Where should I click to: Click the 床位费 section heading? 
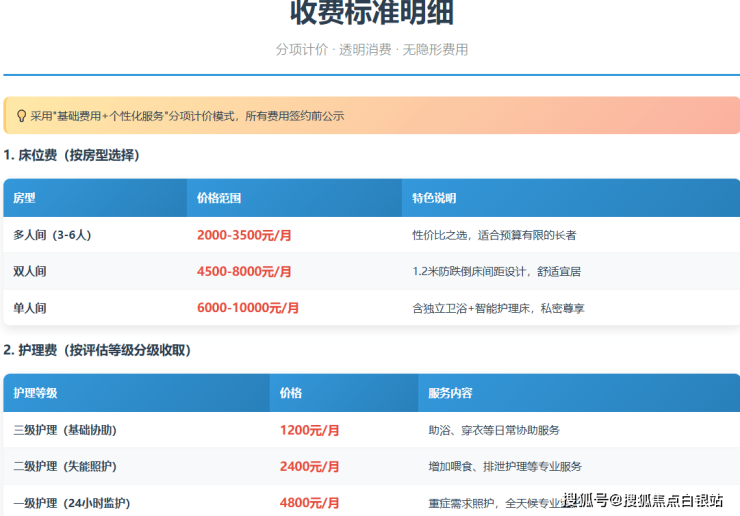pyautogui.click(x=71, y=156)
